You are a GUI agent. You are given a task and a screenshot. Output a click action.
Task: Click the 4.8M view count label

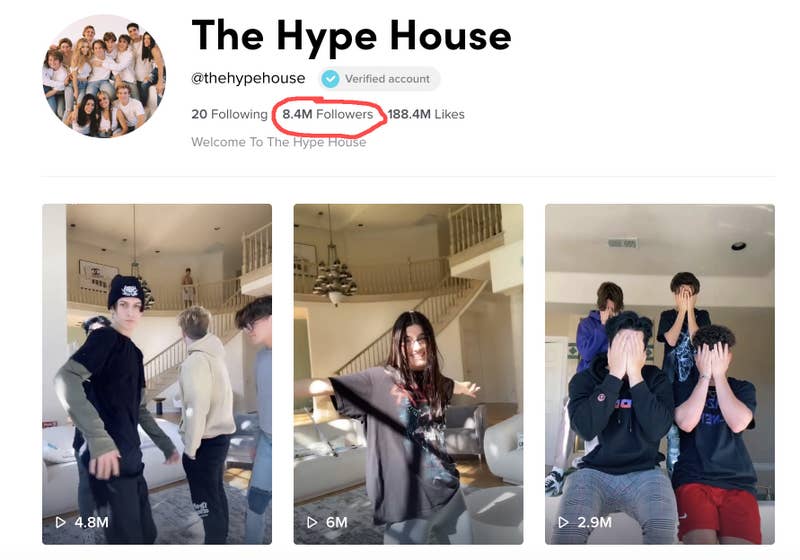[91, 522]
